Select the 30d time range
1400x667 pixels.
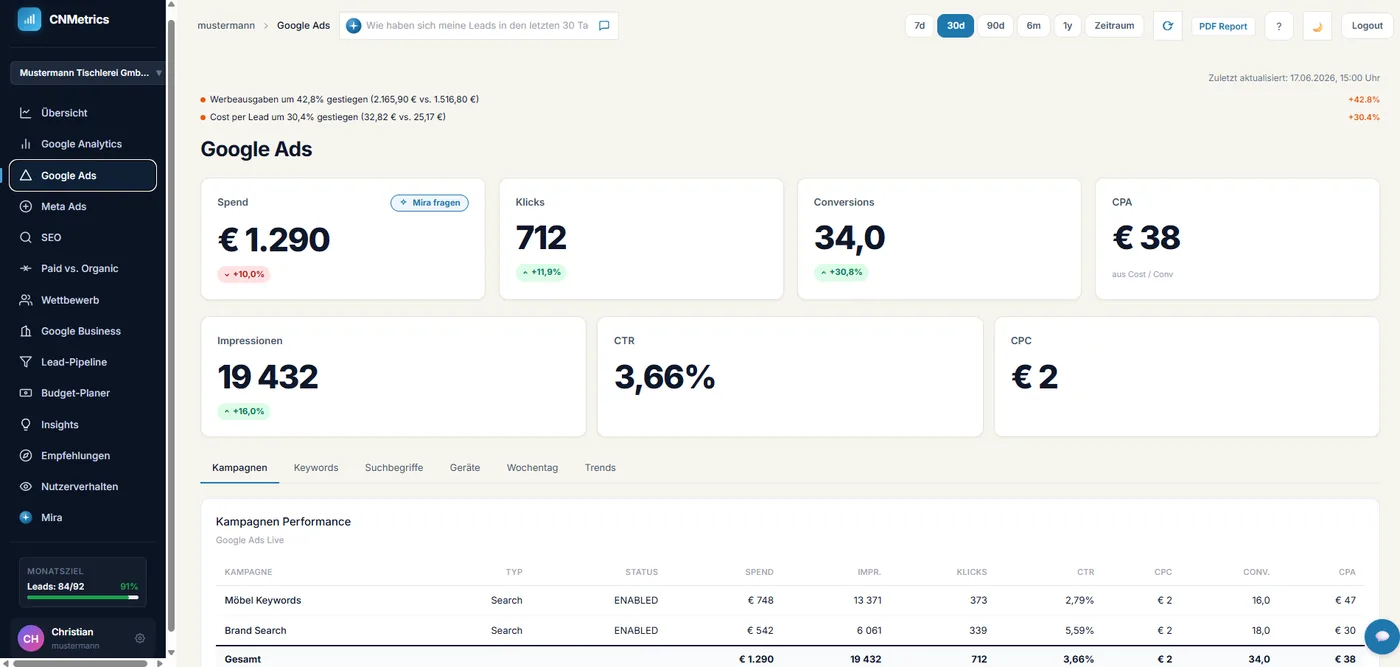click(956, 26)
